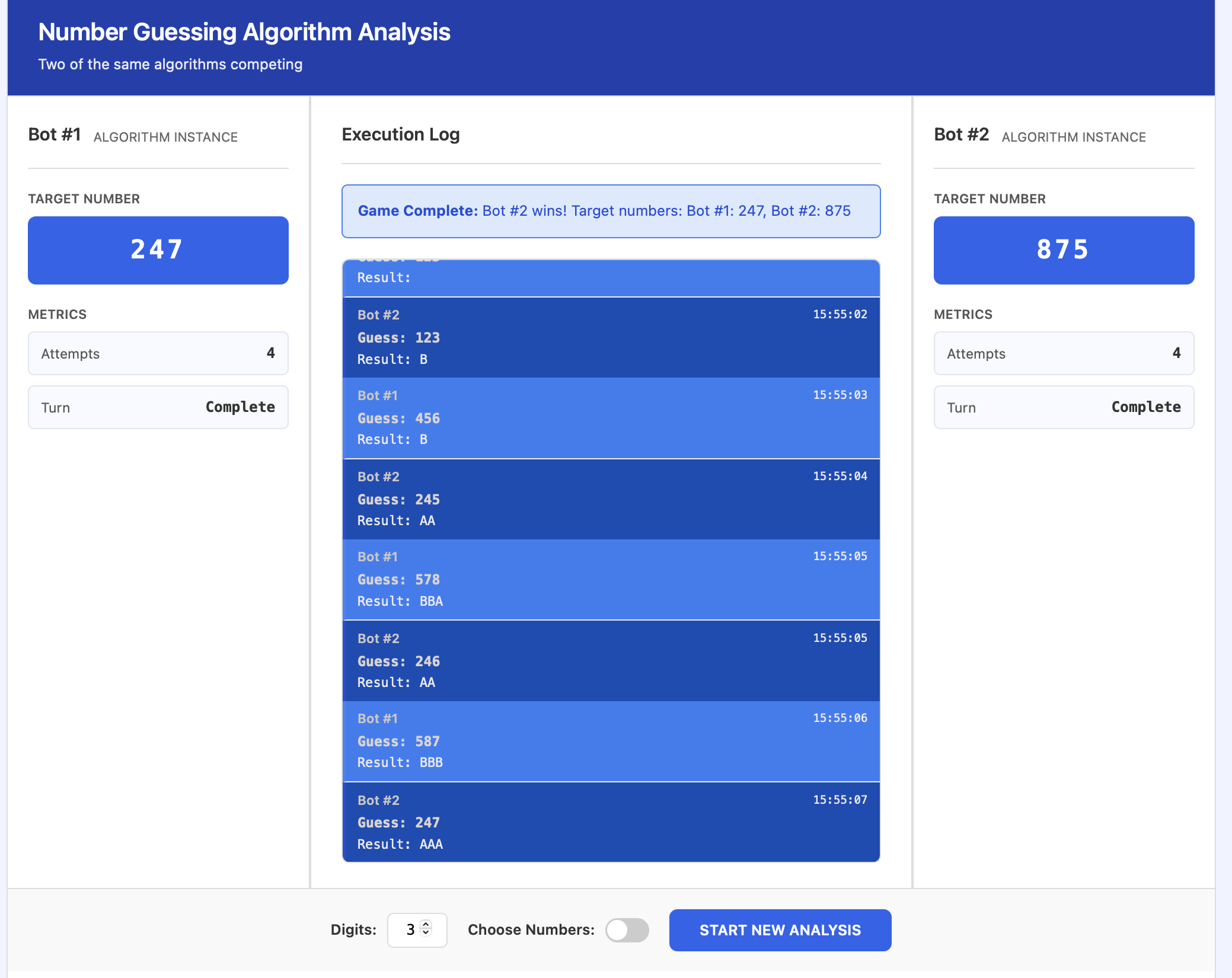Image resolution: width=1232 pixels, height=978 pixels.
Task: Click the Bot #2 guess 246 log entry
Action: 611,660
